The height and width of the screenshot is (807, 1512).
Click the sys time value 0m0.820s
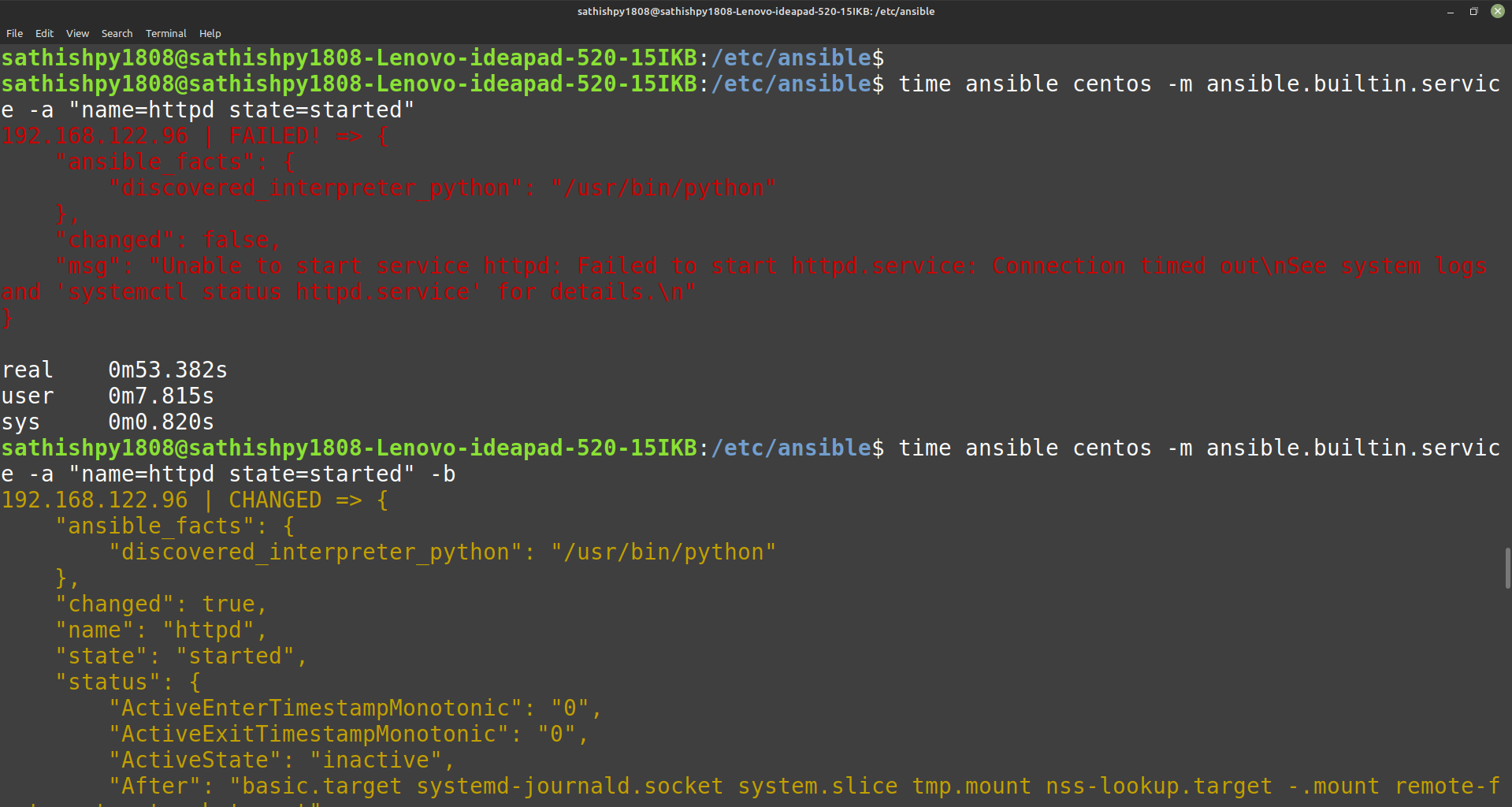pyautogui.click(x=161, y=422)
